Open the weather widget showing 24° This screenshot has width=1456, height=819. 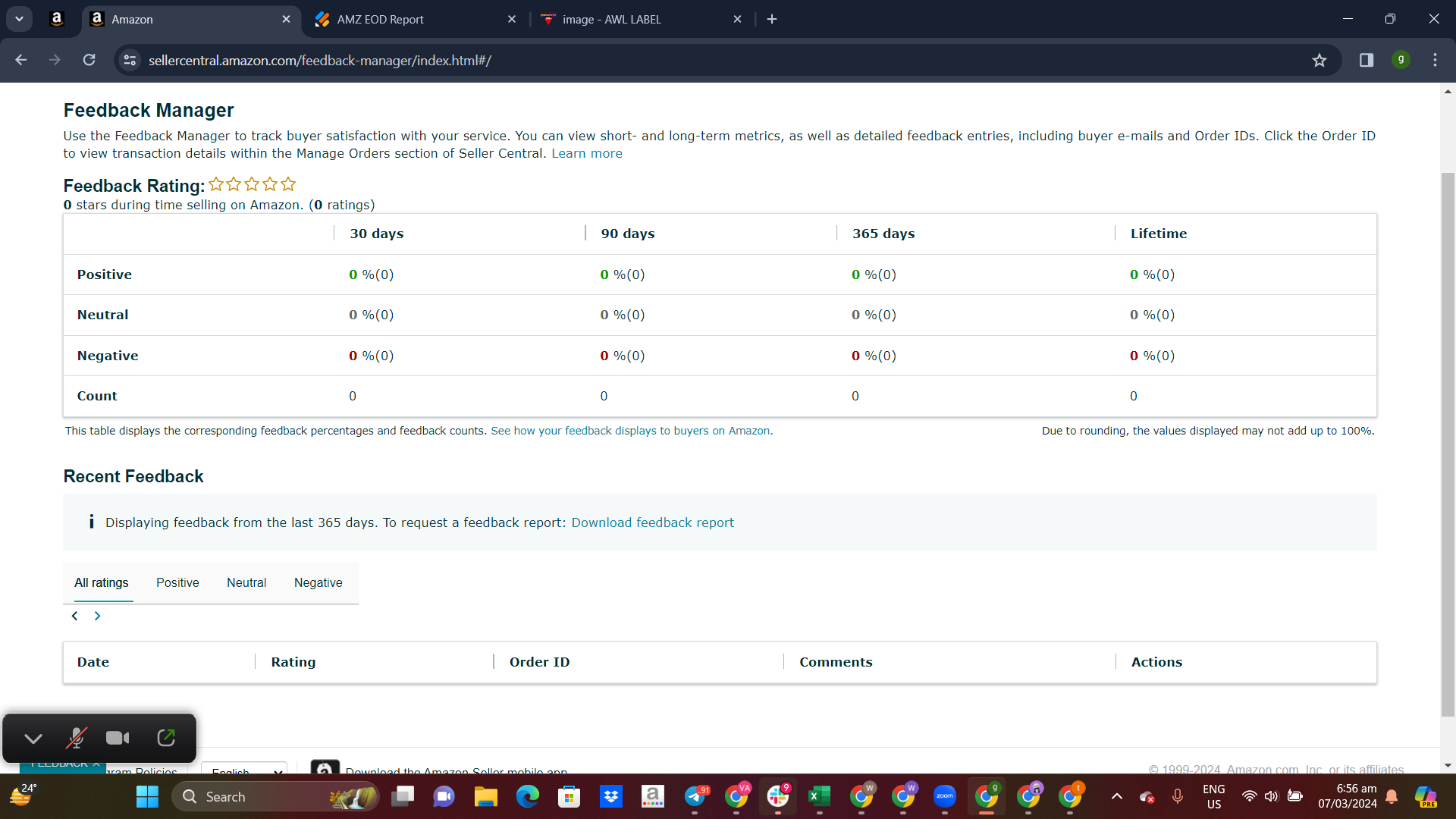[x=23, y=795]
